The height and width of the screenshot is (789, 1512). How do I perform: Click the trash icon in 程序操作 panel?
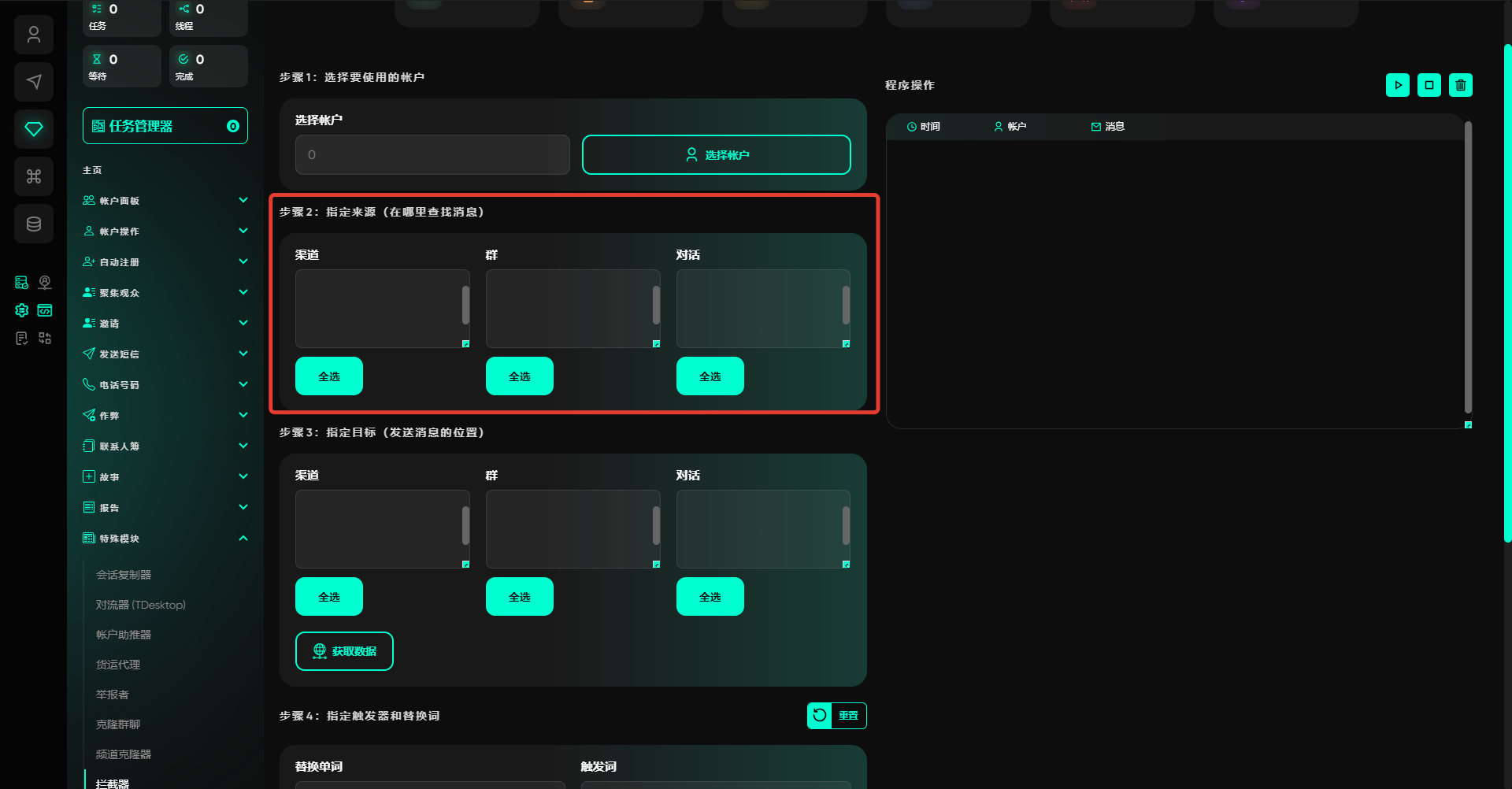click(1460, 85)
